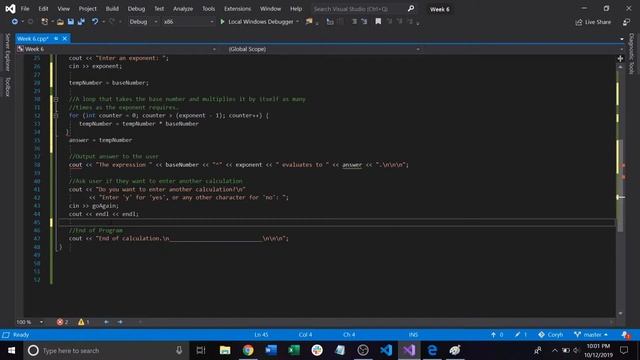Click the split editor icon above scrollbar
This screenshot has width=640, height=360.
pos(620,59)
